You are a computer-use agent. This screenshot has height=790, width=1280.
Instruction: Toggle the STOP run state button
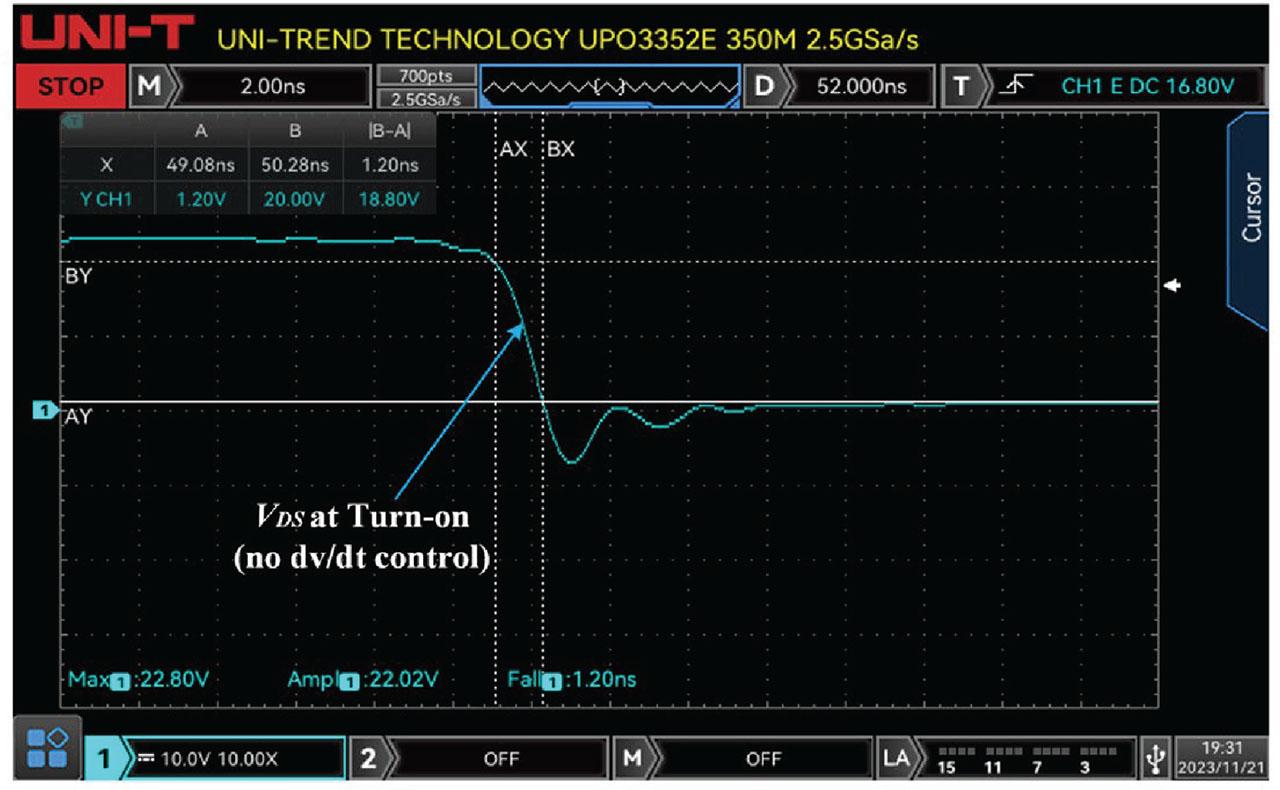[70, 87]
